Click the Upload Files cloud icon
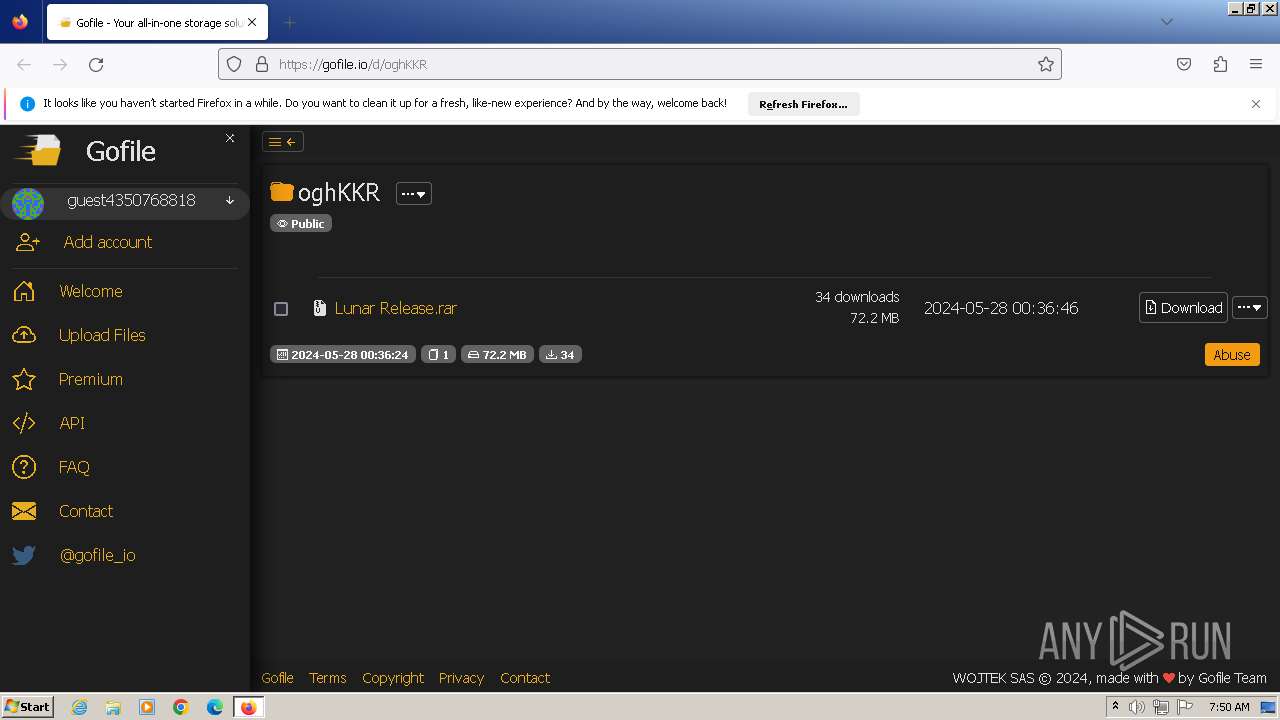 point(24,335)
